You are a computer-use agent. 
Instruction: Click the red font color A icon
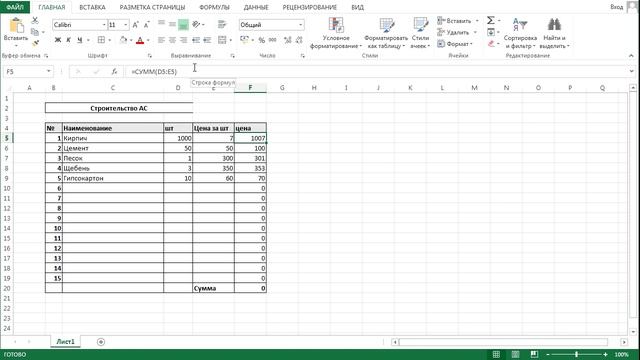(140, 40)
